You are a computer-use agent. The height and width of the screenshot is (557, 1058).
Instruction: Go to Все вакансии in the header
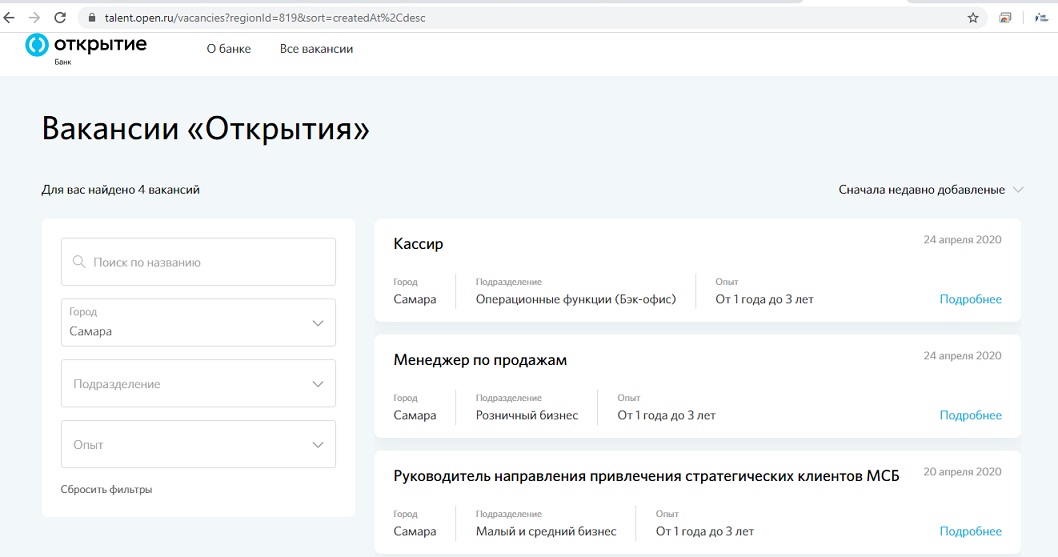point(316,49)
